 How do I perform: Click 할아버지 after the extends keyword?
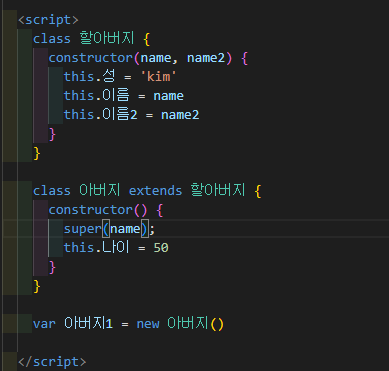[x=218, y=191]
